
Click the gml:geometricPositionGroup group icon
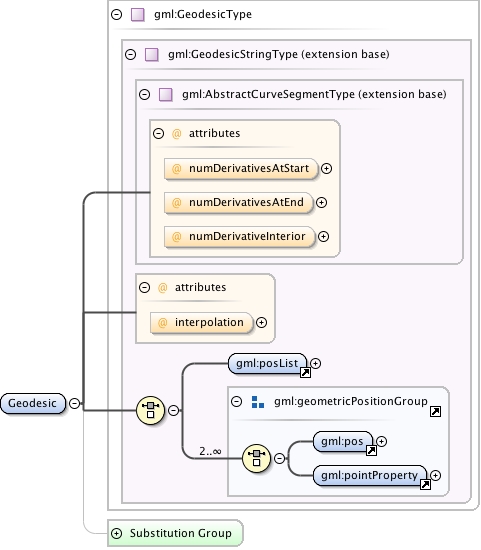click(x=258, y=402)
